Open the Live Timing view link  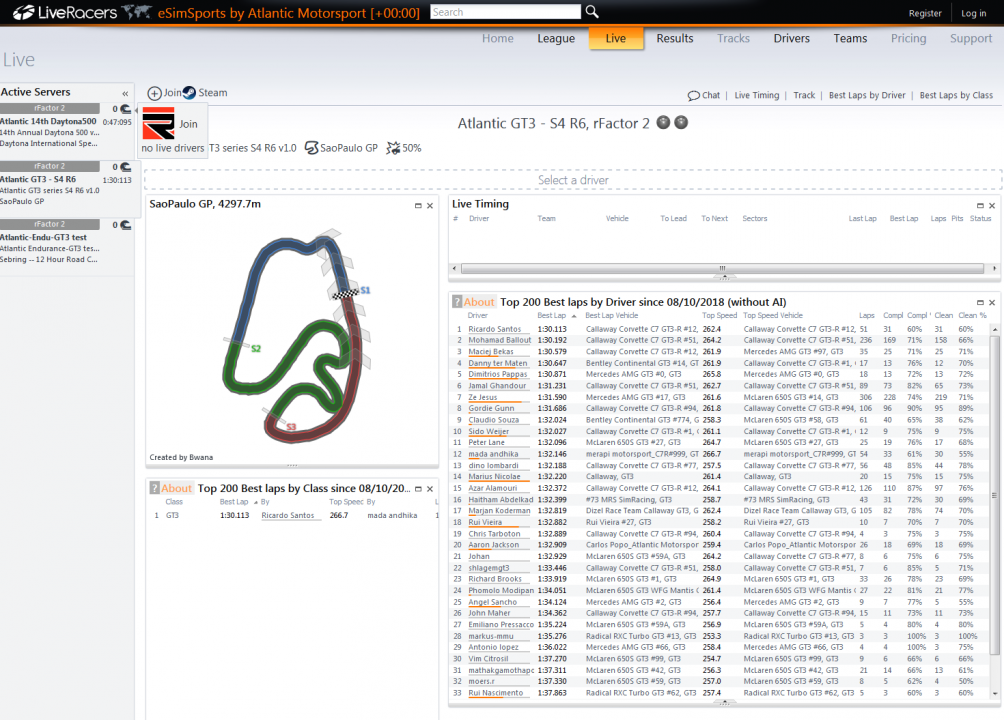[756, 95]
